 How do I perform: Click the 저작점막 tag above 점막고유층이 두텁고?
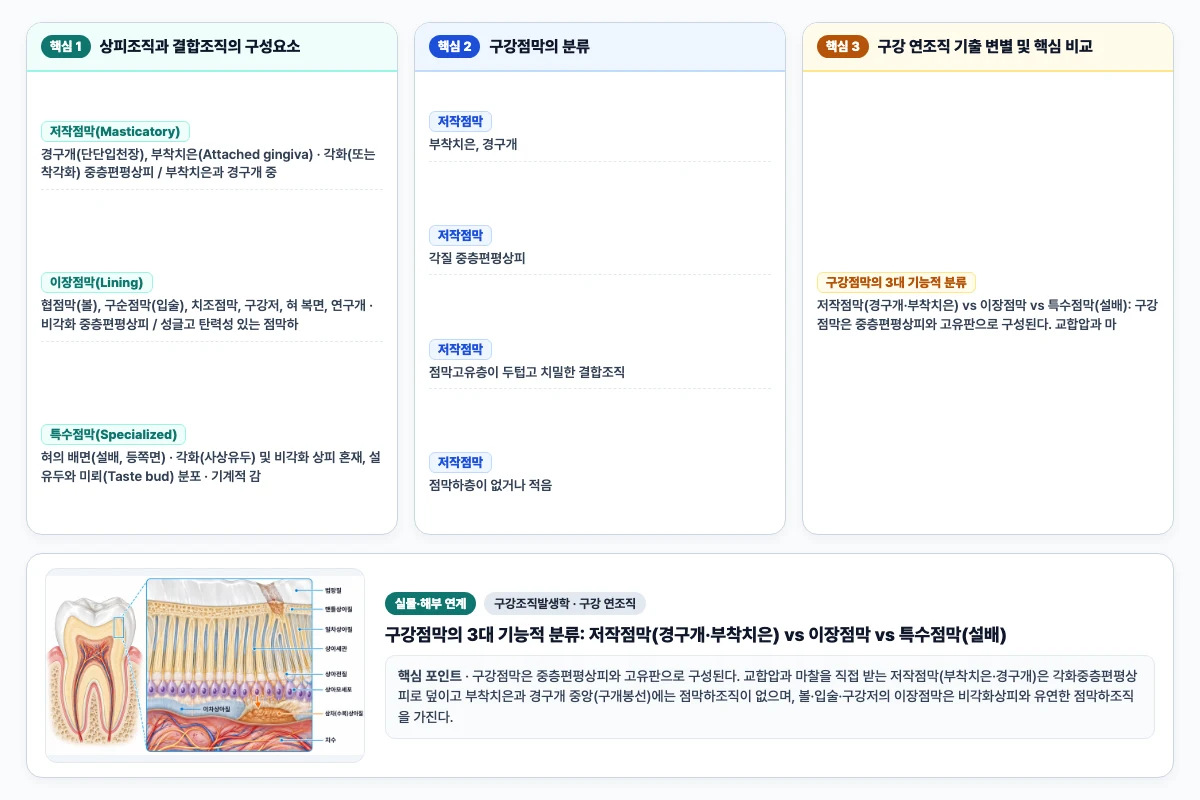coord(460,349)
